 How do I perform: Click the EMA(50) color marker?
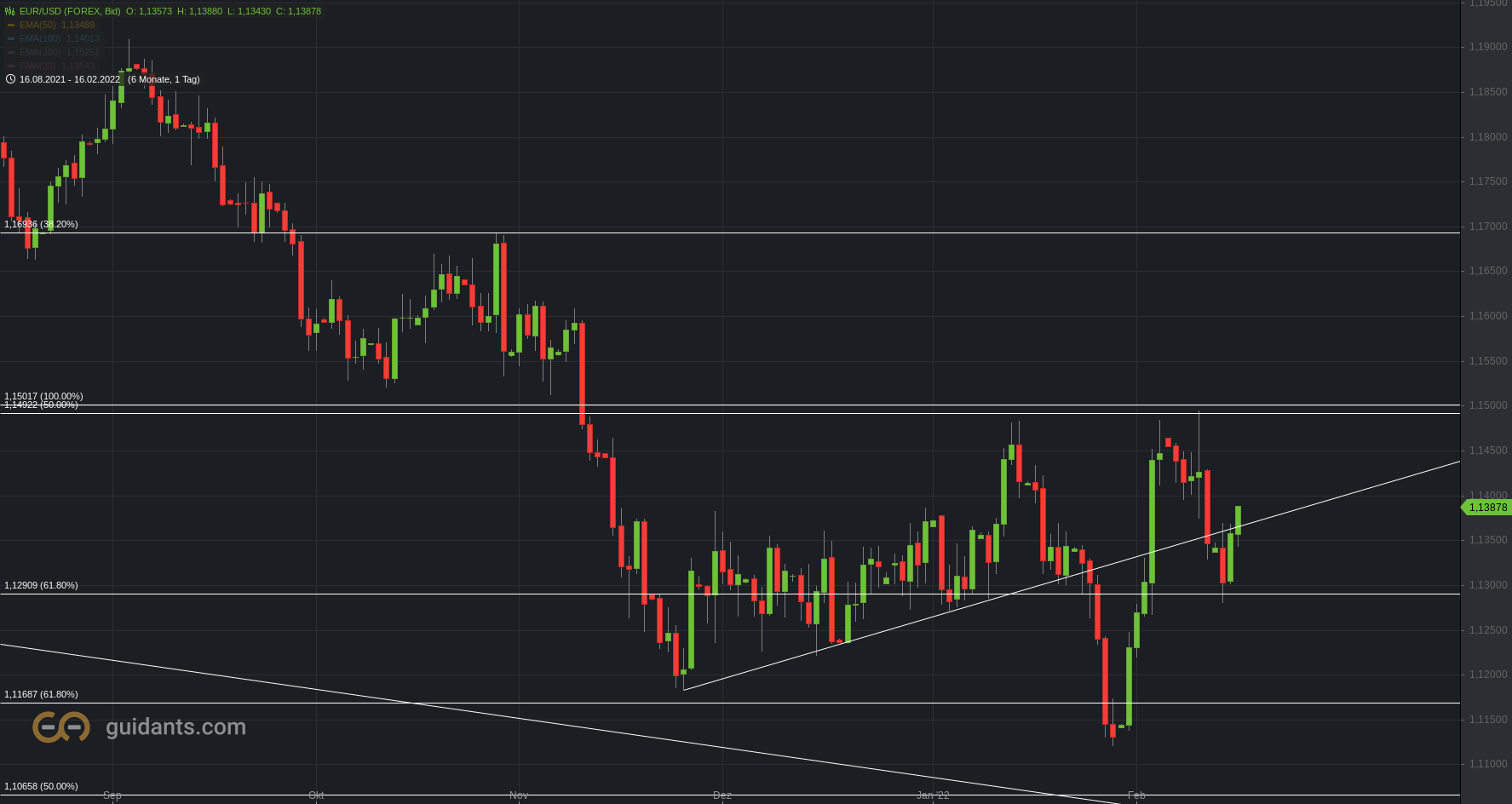click(11, 25)
